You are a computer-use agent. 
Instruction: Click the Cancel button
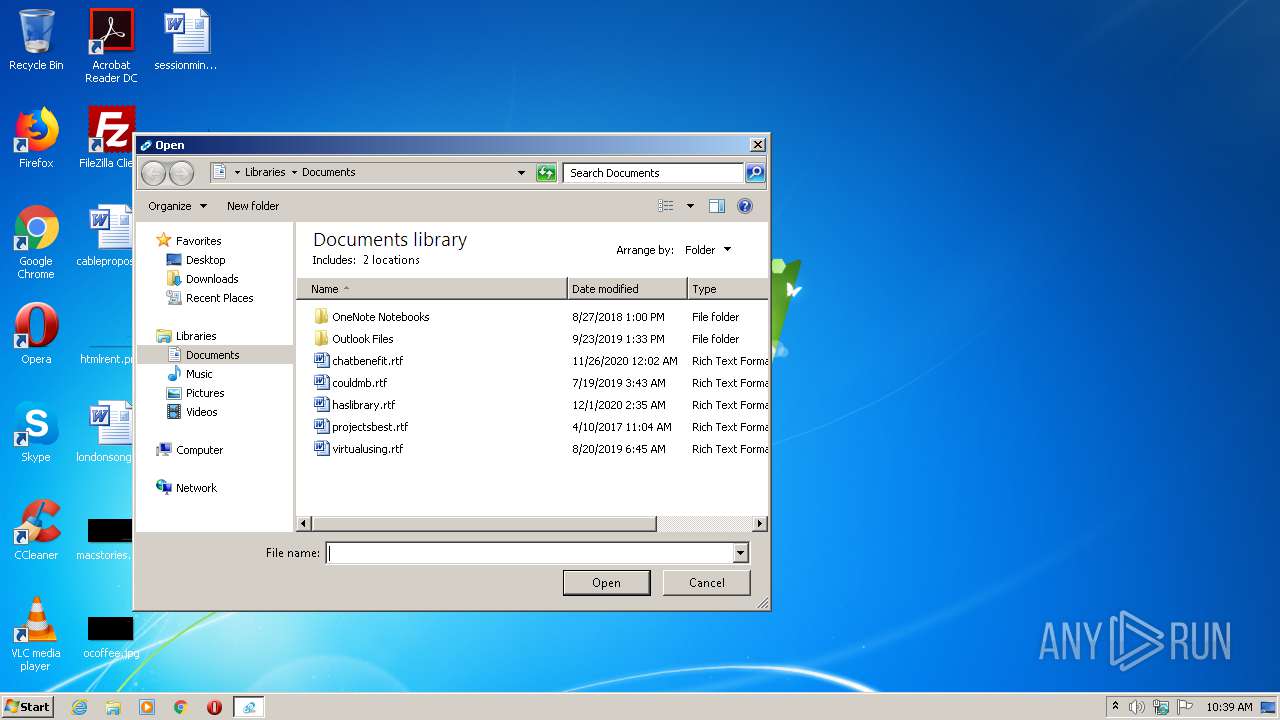pyautogui.click(x=707, y=583)
